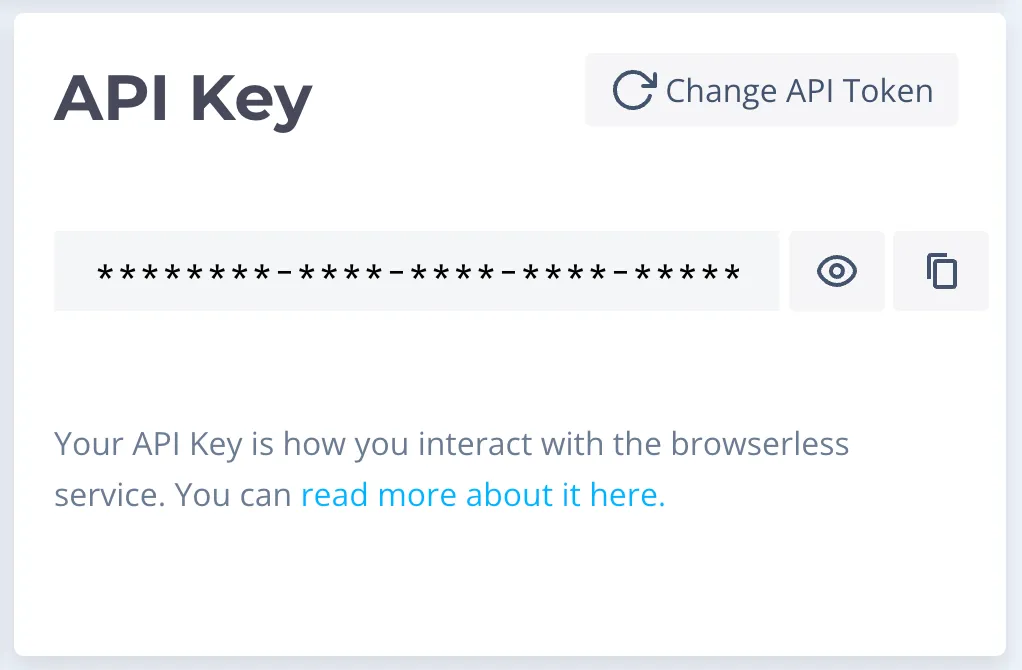Image resolution: width=1022 pixels, height=670 pixels.
Task: Select the asterisk-filled key text box
Action: point(417,270)
